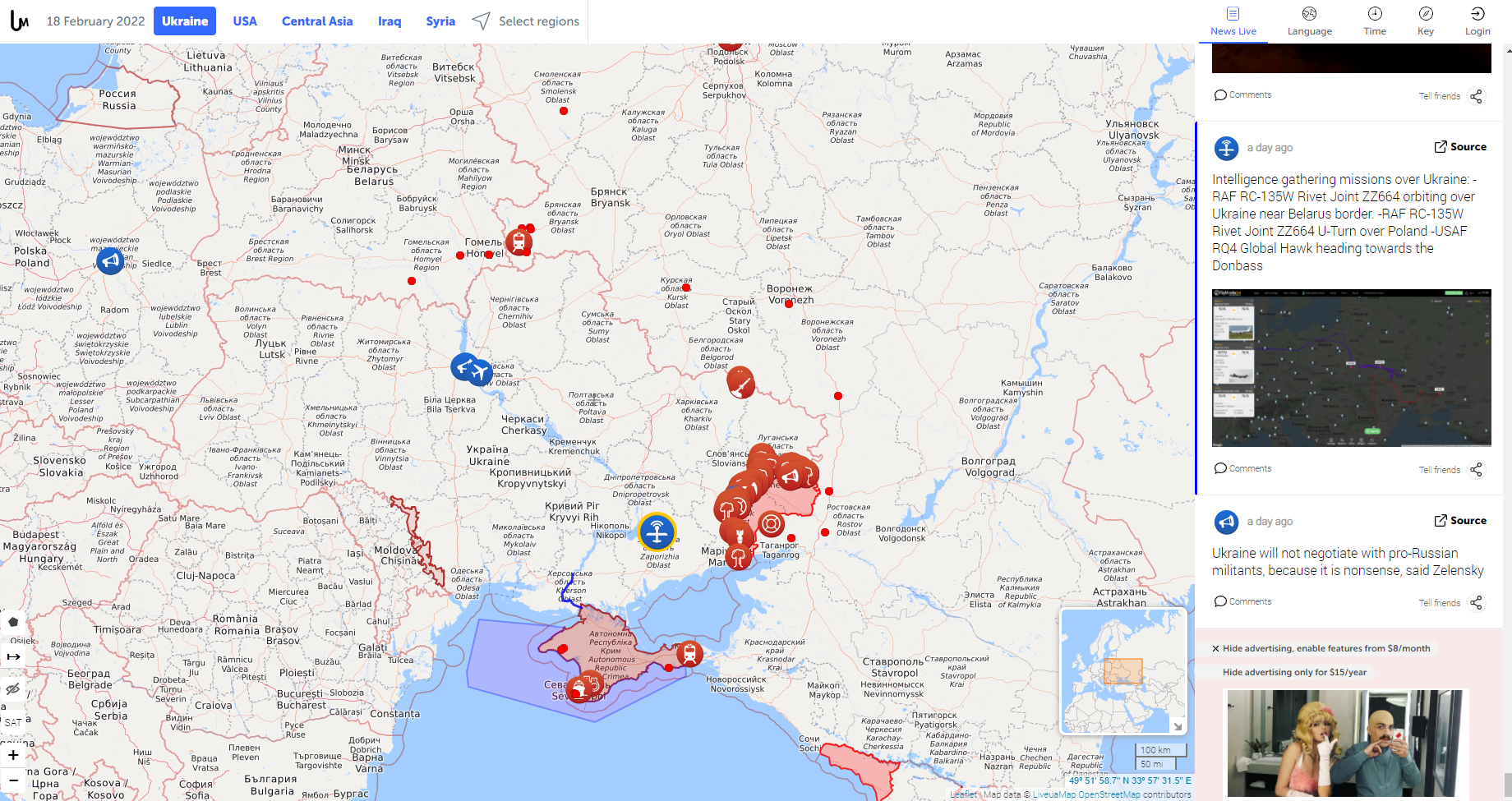Image resolution: width=1512 pixels, height=801 pixels.
Task: Open Source link of intelligence missions post
Action: 1460,147
